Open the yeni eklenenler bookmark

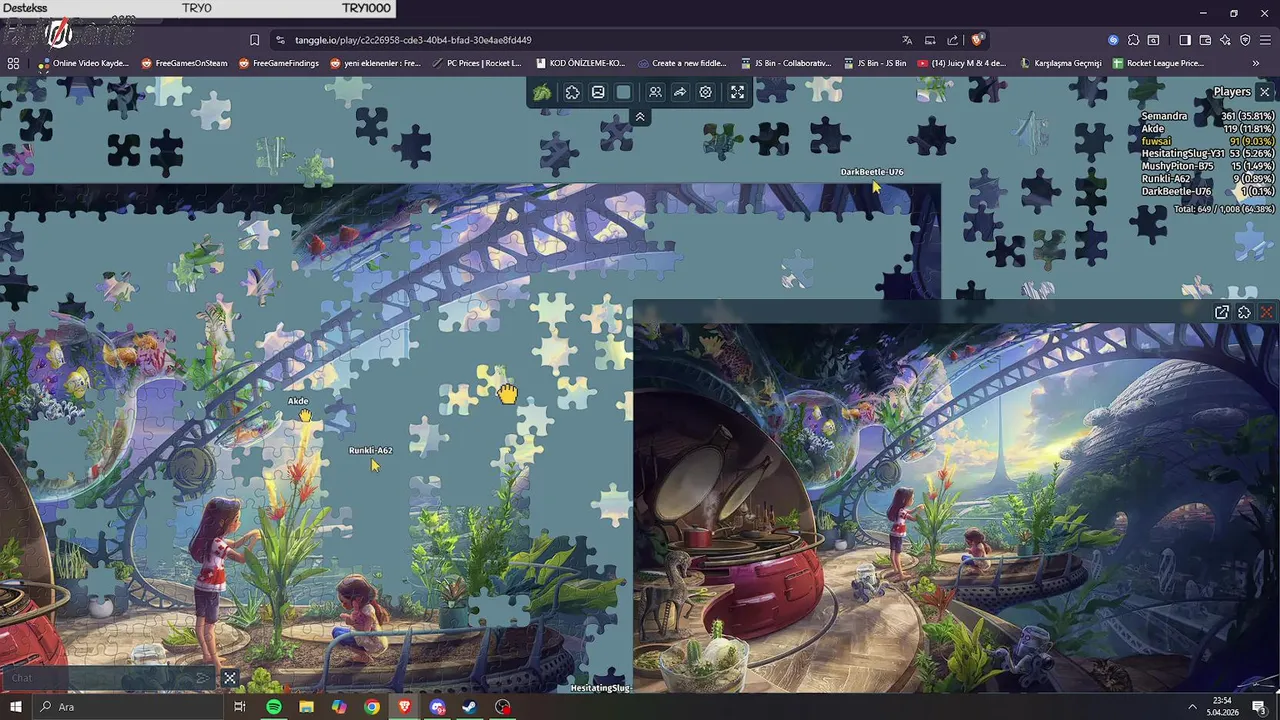pos(375,63)
